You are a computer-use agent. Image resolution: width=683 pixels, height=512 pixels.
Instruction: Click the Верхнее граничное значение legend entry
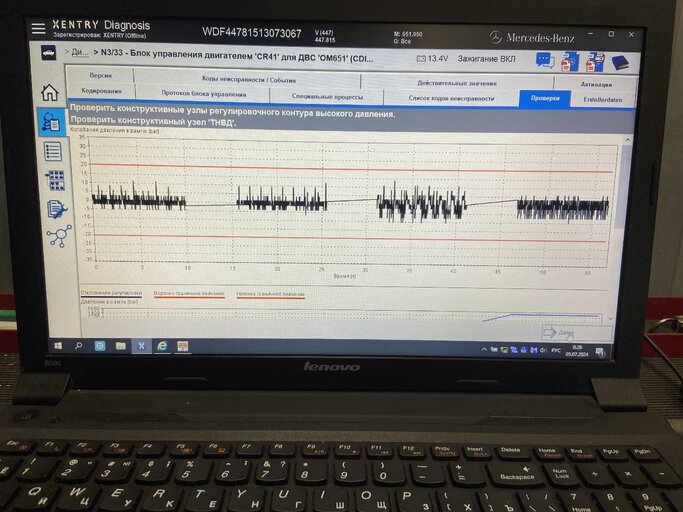(189, 294)
